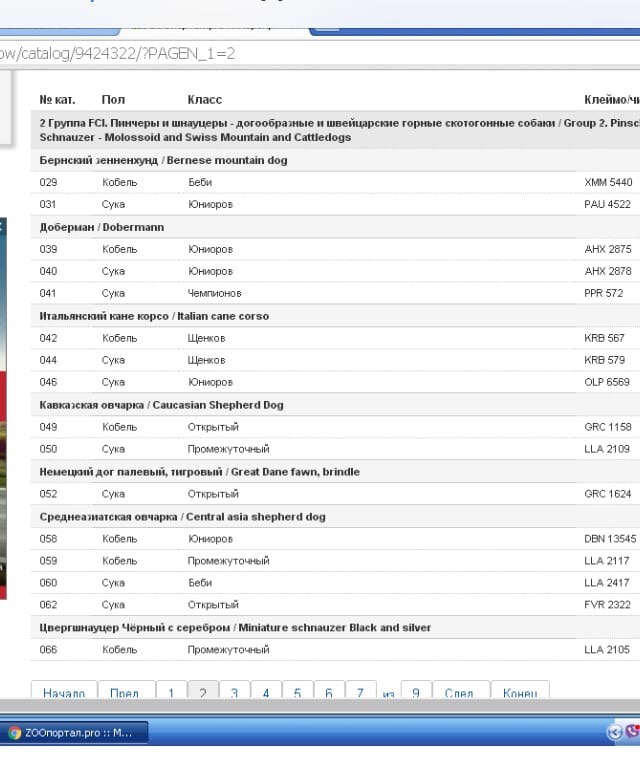Open page 5 of the catalog
The height and width of the screenshot is (759, 640).
point(297,692)
